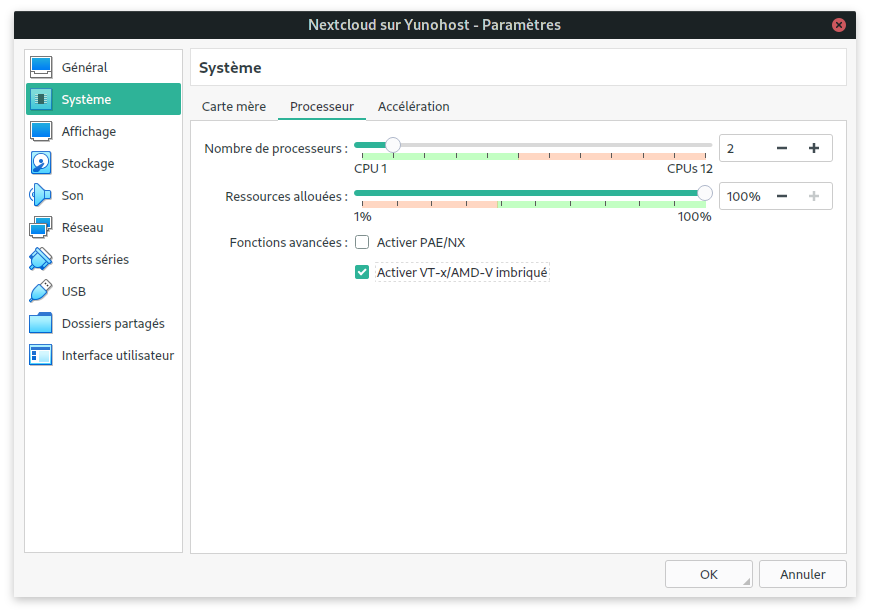Viewport: 870px width, 614px height.
Task: Open the Réseau settings label
Action: click(x=83, y=227)
